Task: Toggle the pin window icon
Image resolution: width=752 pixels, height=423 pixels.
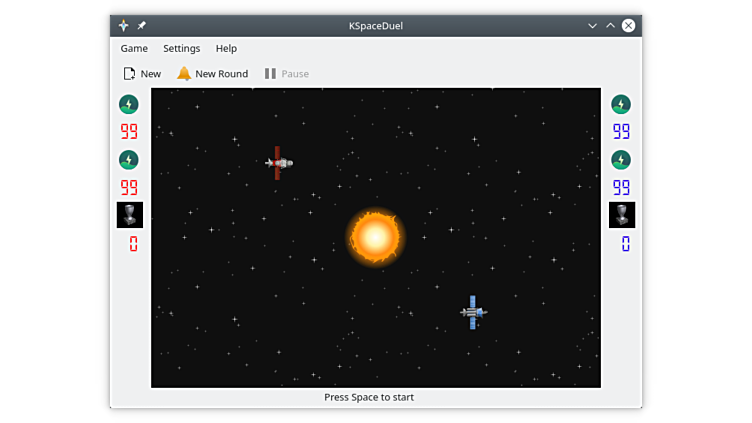Action: tap(142, 25)
